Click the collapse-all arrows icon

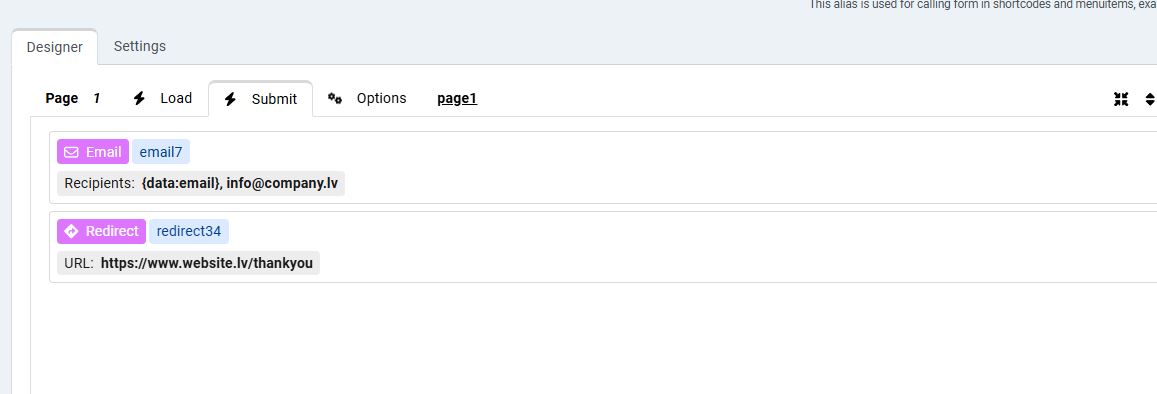(1121, 99)
